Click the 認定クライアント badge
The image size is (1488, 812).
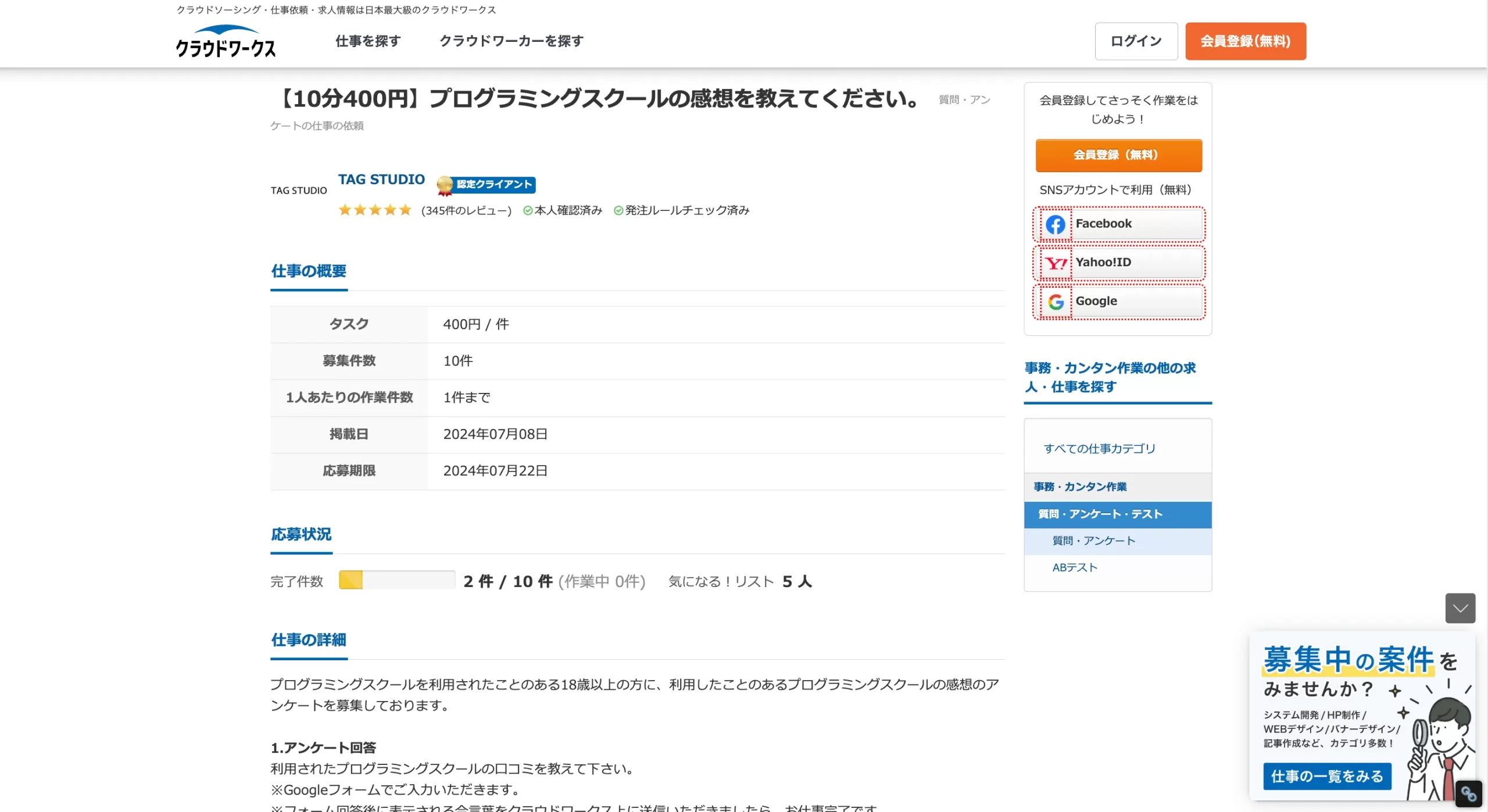(x=486, y=185)
